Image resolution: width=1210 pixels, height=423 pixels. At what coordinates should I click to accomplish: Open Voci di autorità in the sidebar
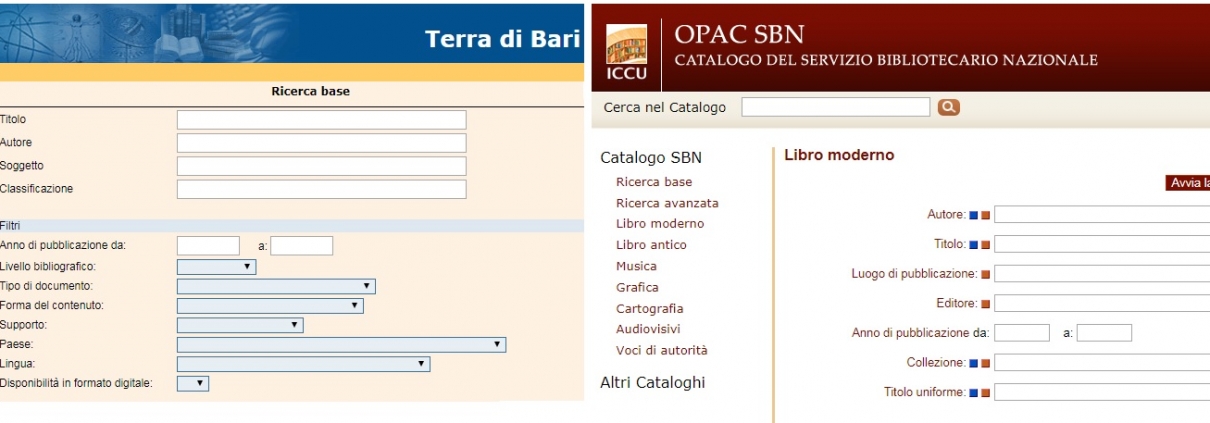(x=661, y=350)
